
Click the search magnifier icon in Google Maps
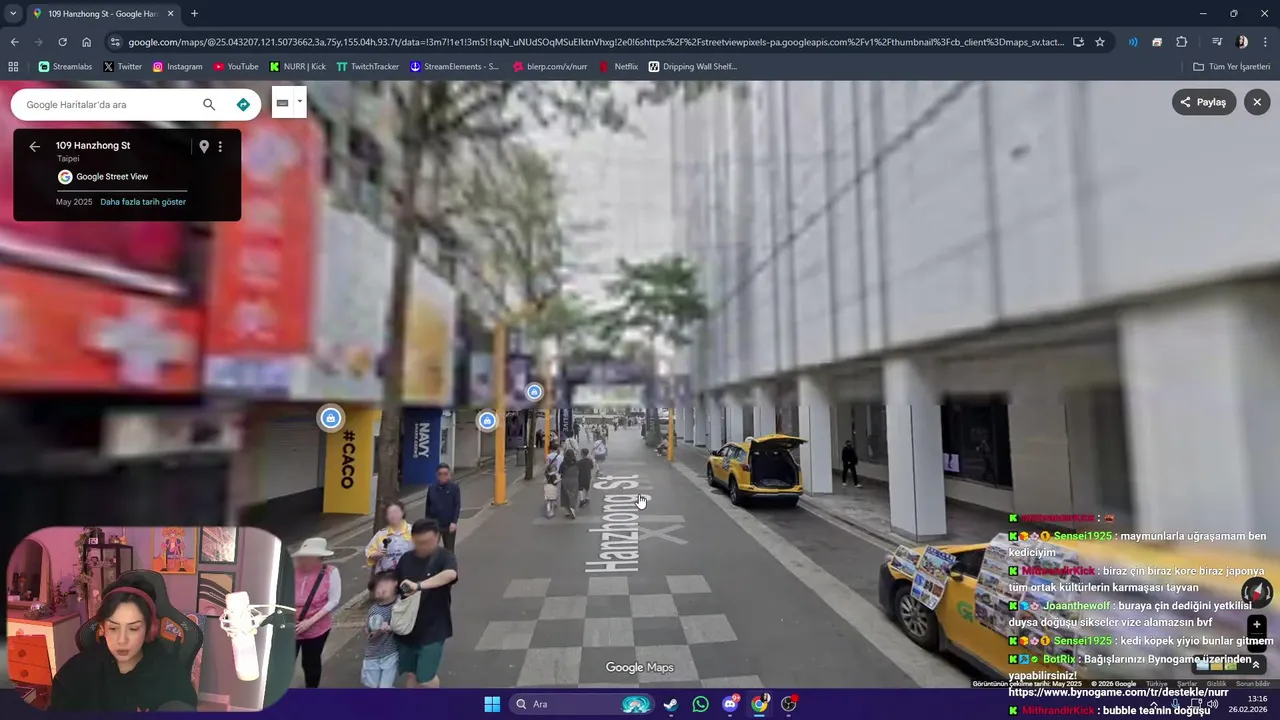(x=209, y=104)
